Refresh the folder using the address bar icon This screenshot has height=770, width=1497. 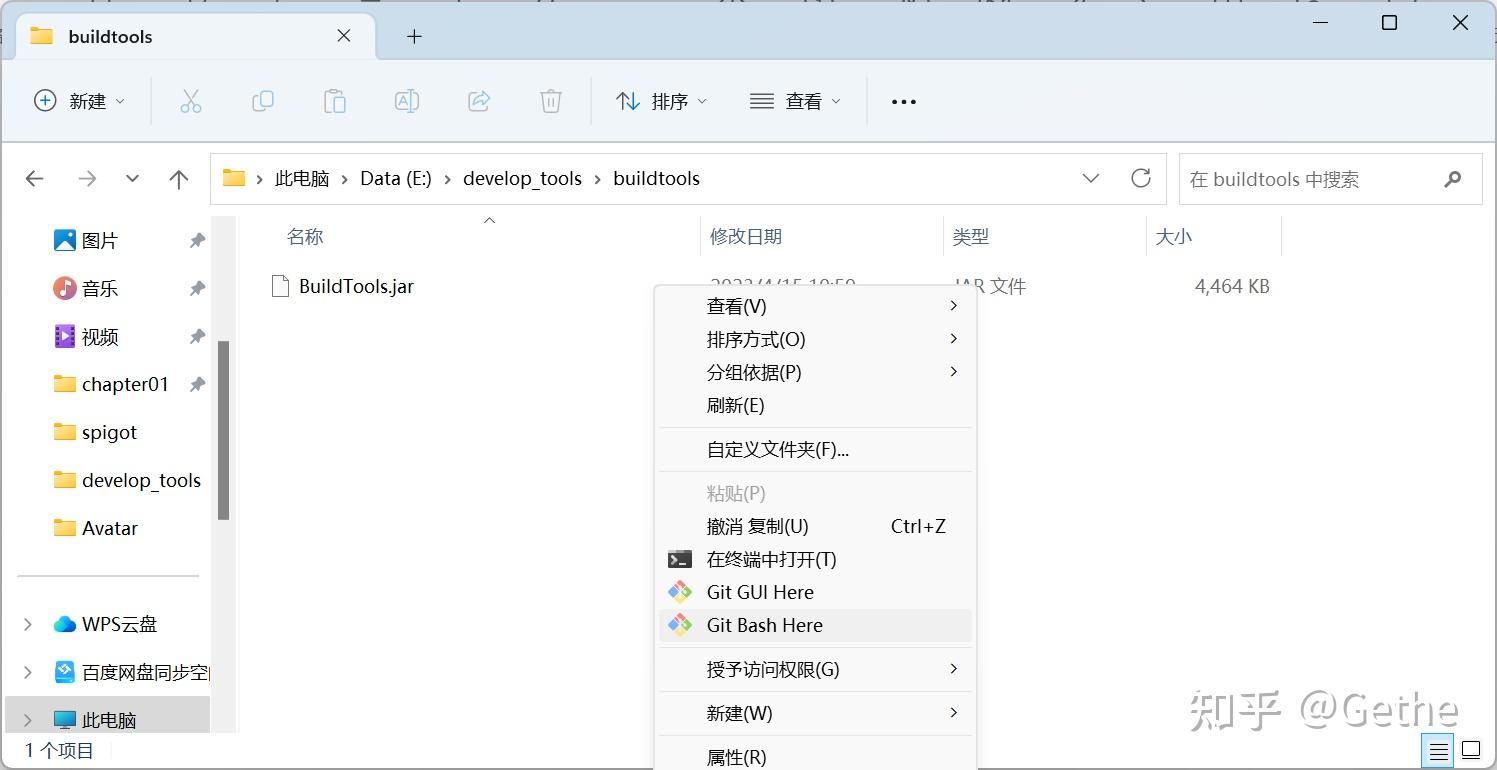pyautogui.click(x=1141, y=178)
